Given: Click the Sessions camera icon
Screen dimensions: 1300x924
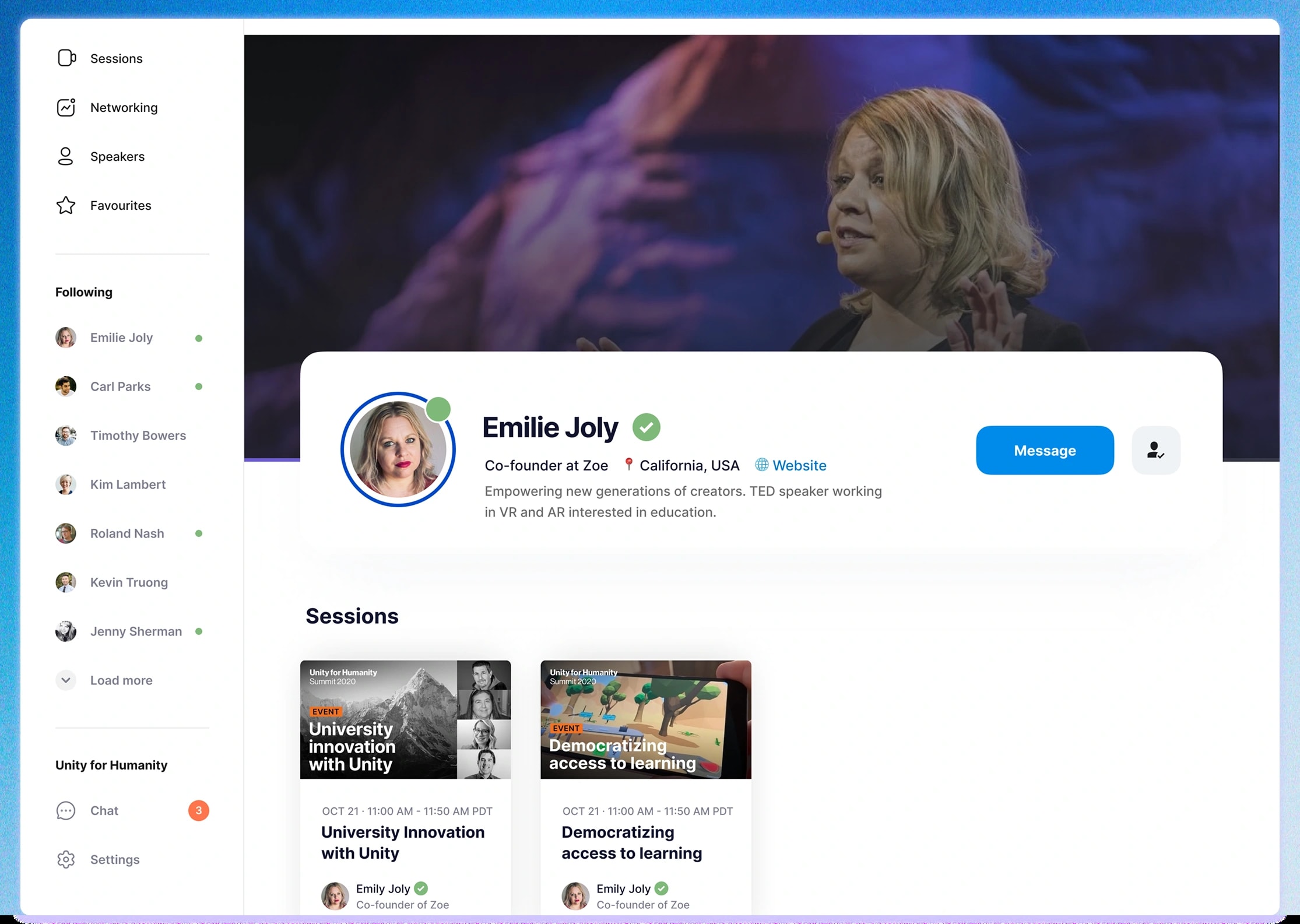Looking at the screenshot, I should tap(66, 58).
